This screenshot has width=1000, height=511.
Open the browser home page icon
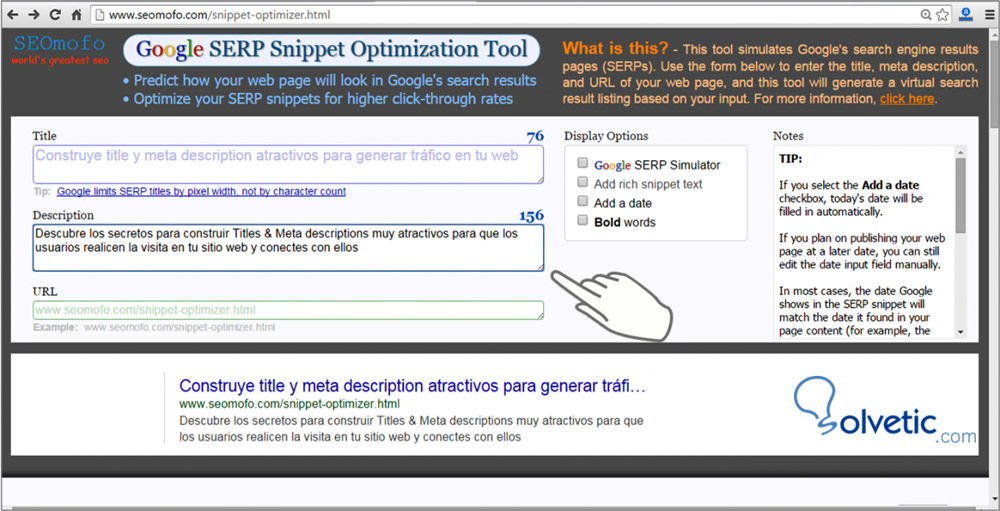pos(76,15)
